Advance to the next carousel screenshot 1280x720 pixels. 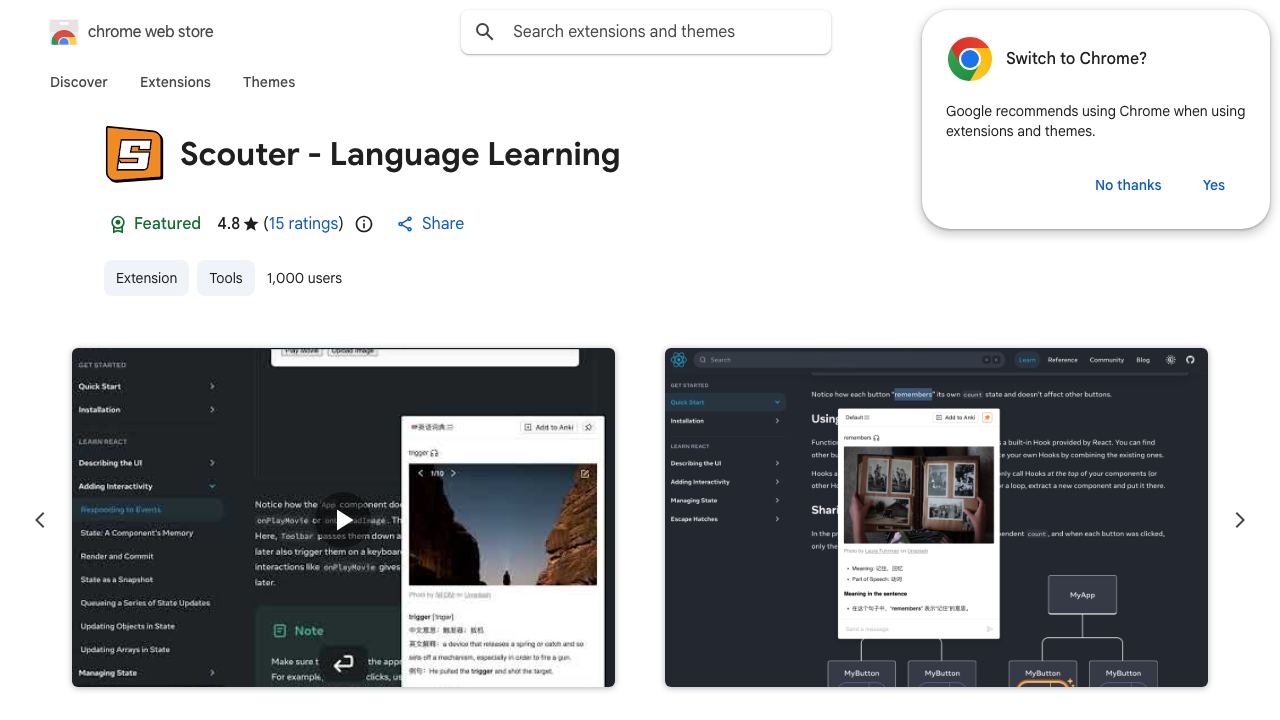pos(1240,520)
